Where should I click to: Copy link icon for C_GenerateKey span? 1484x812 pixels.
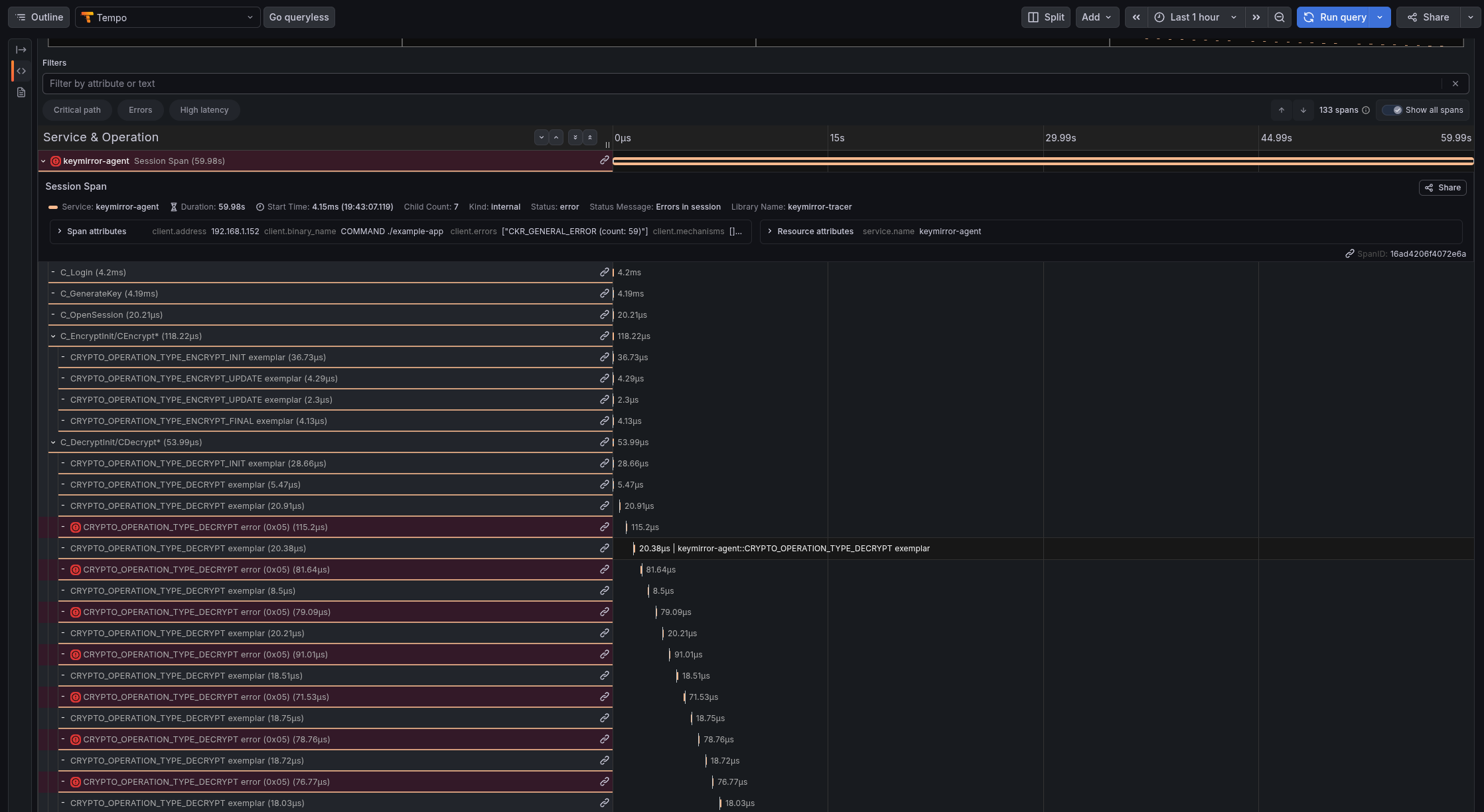pyautogui.click(x=605, y=293)
